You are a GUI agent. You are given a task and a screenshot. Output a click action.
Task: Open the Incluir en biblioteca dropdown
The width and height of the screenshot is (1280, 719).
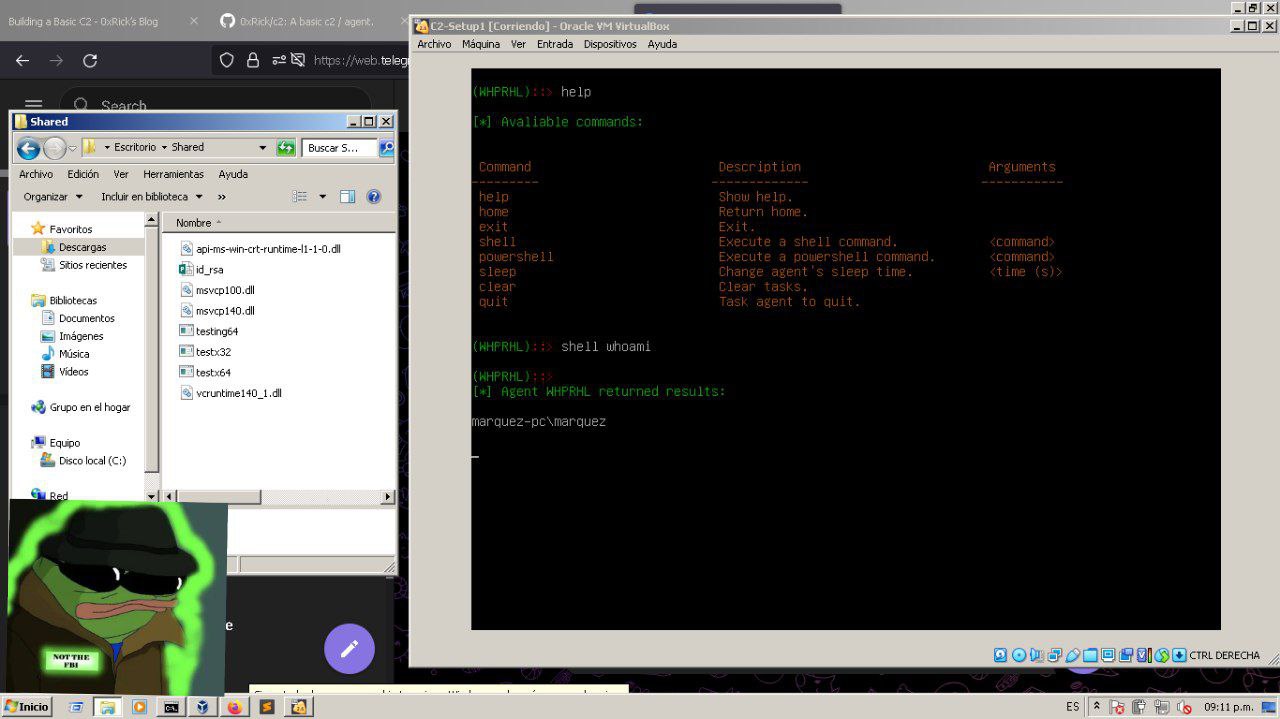tap(151, 197)
